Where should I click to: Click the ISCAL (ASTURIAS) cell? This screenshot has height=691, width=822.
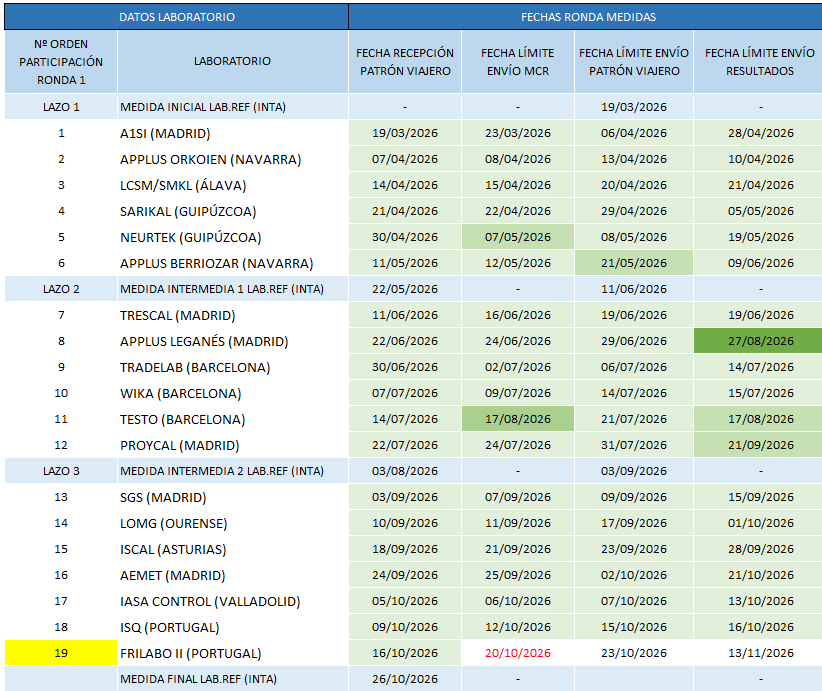(x=233, y=549)
